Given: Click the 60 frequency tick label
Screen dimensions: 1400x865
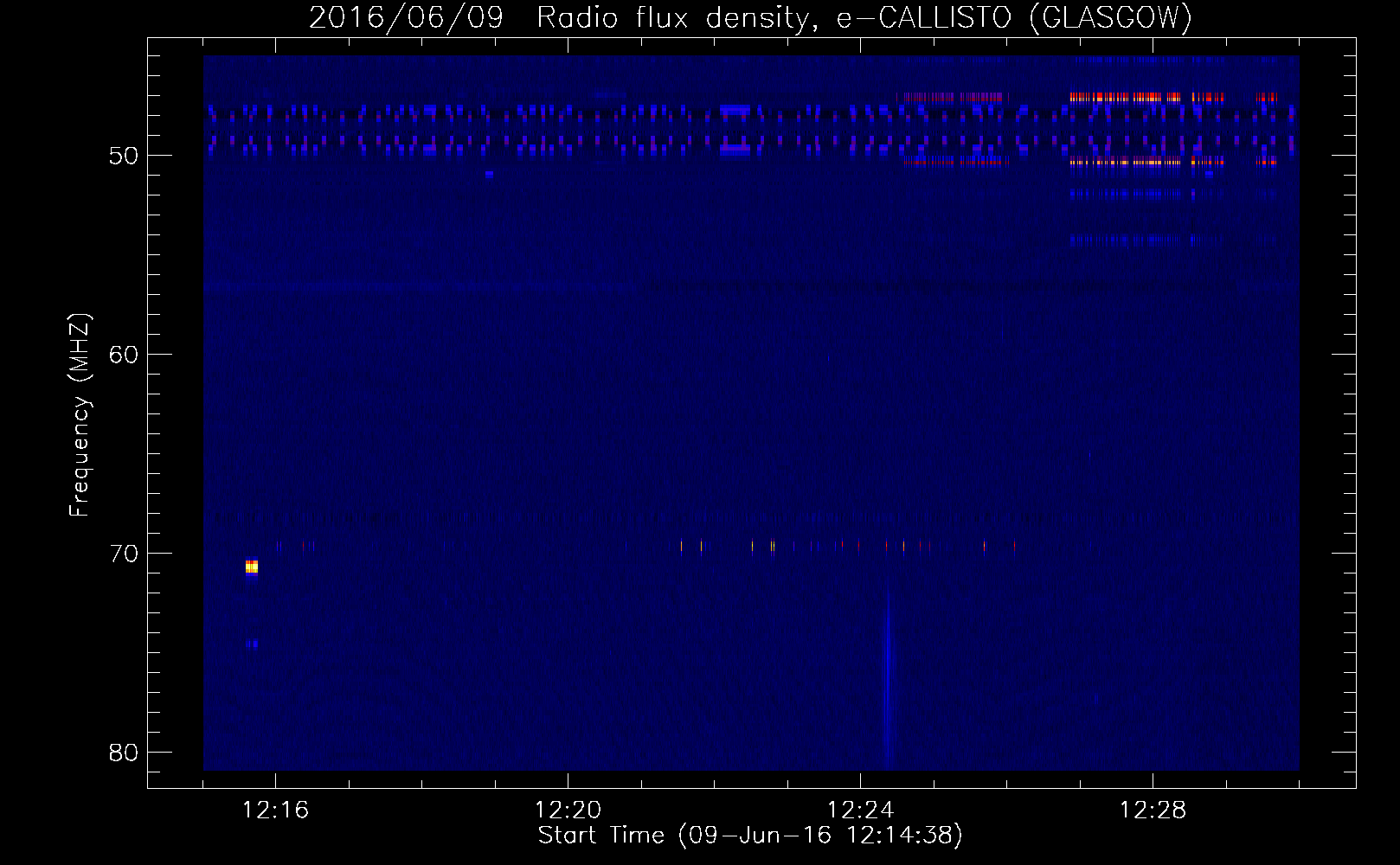Looking at the screenshot, I should click(125, 355).
